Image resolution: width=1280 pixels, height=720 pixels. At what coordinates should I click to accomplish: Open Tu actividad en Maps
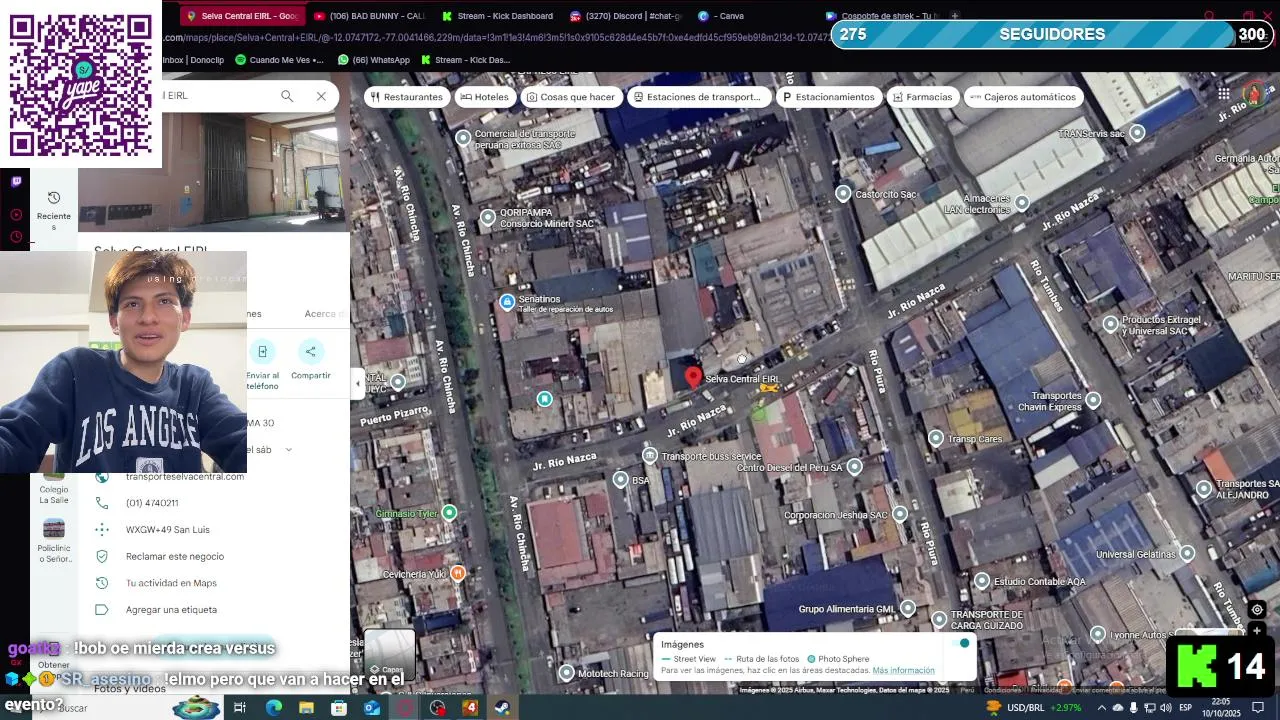[x=171, y=583]
